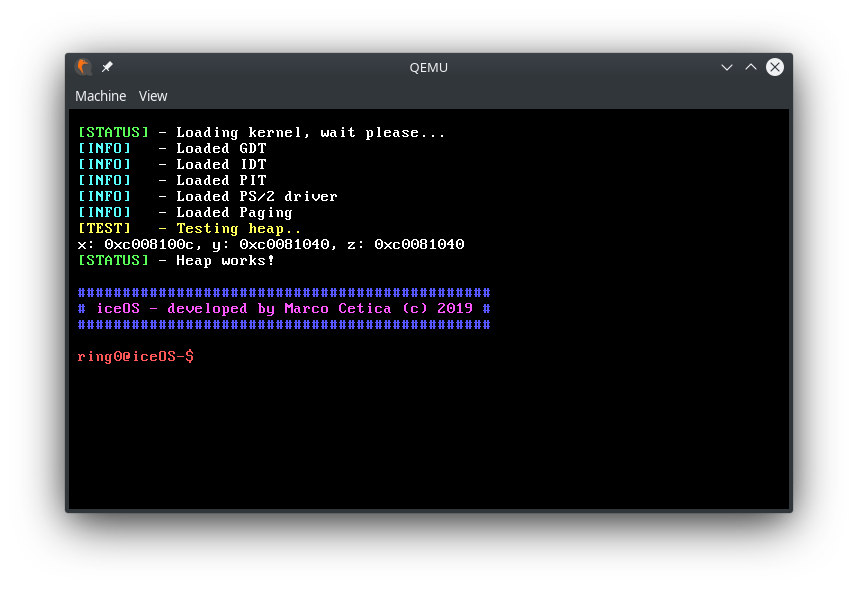
Task: Click the magenta iceOS developer banner text
Action: [284, 308]
